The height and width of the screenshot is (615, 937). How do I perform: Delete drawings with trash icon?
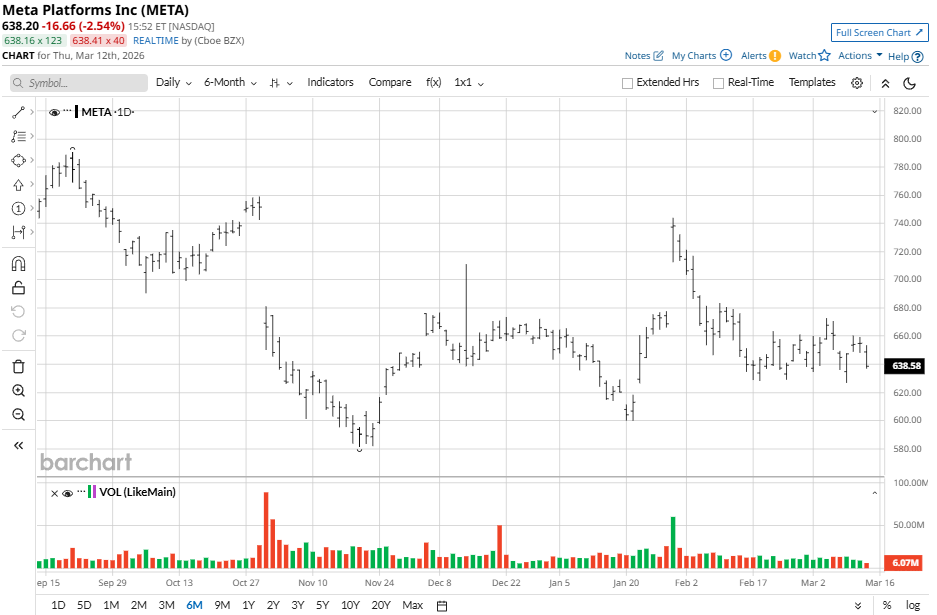18,366
